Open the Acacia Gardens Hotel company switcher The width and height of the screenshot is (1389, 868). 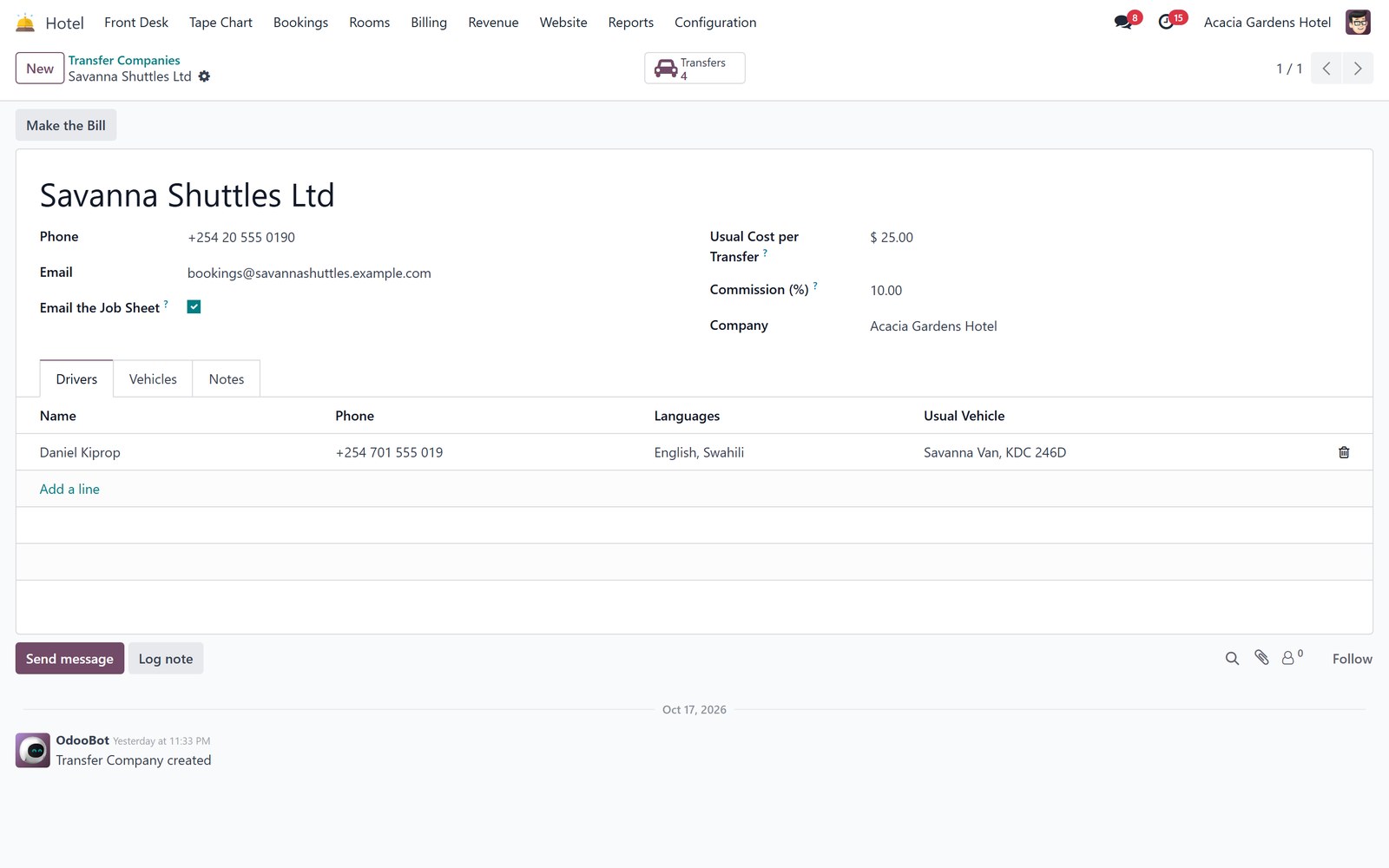point(1267,23)
